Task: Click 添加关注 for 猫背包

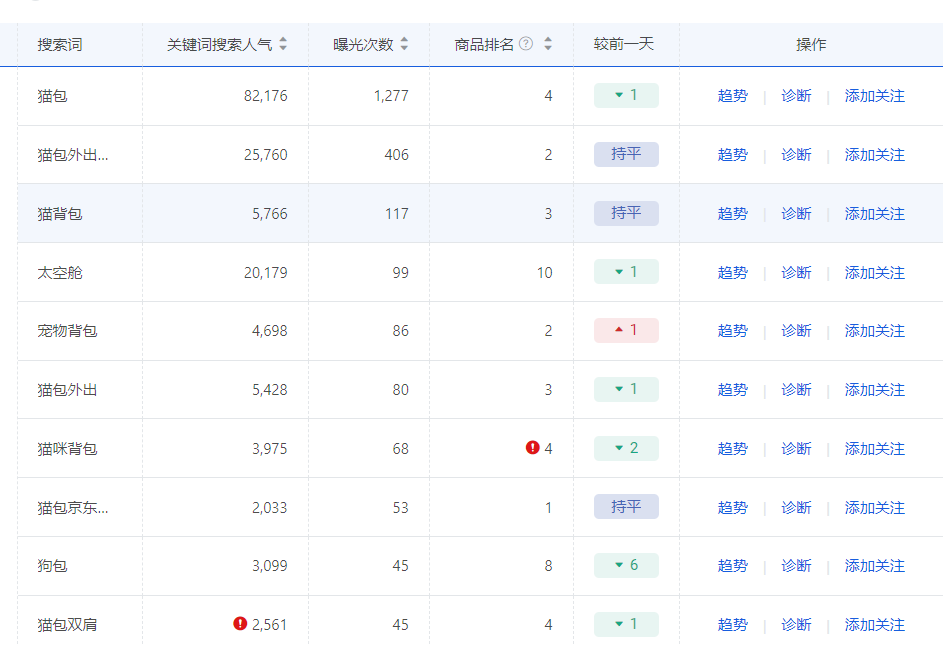Action: pyautogui.click(x=874, y=214)
